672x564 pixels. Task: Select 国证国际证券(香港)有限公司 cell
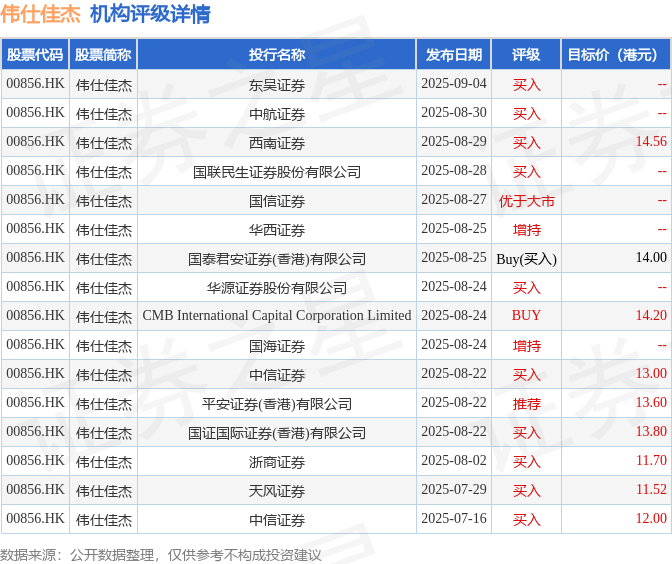click(x=277, y=433)
